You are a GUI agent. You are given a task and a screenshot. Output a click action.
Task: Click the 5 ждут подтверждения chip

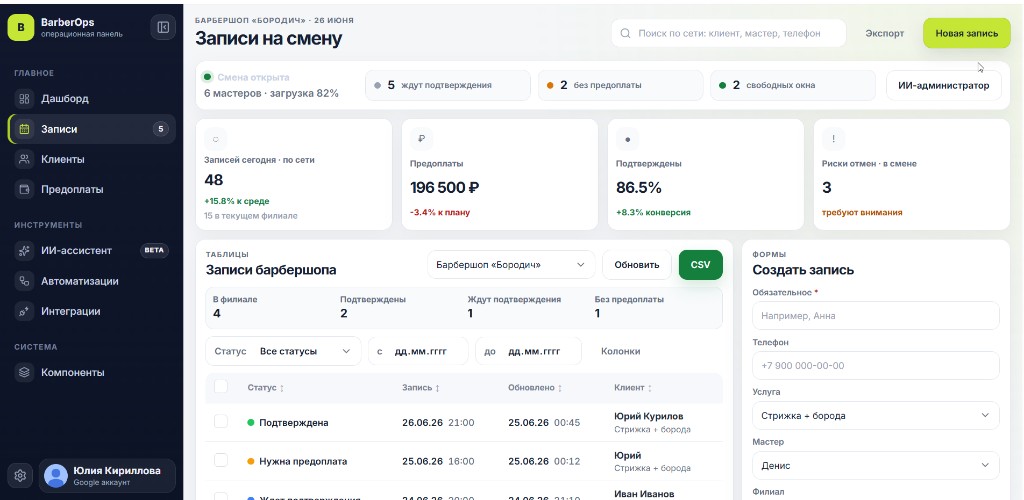[448, 86]
